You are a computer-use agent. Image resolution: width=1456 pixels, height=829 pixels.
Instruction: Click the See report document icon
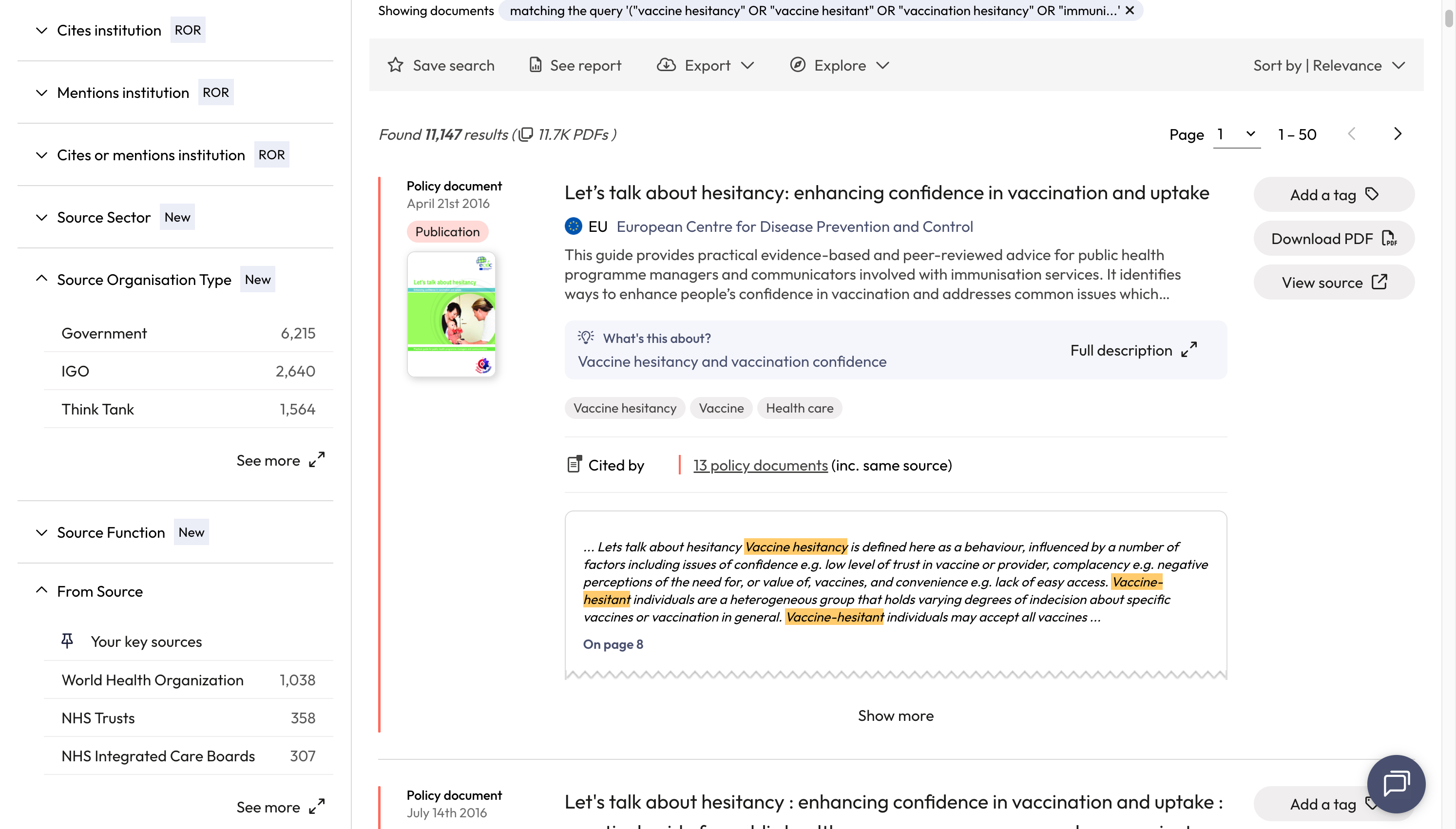point(535,65)
